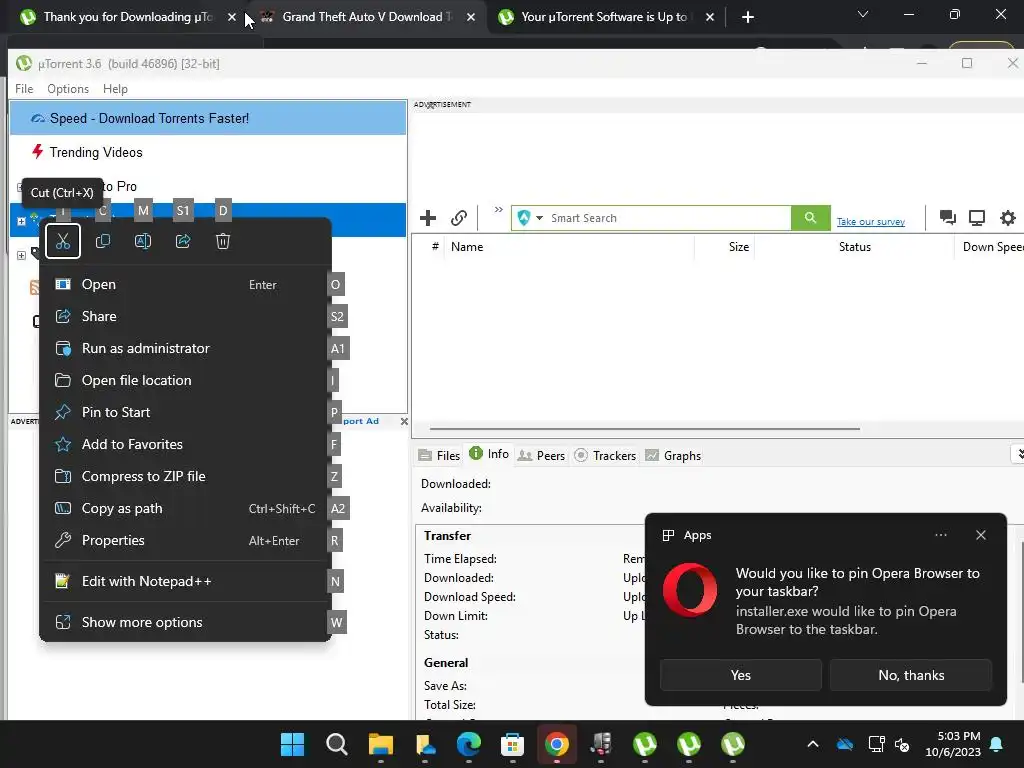Choose Edit with Notepad++

(185, 581)
